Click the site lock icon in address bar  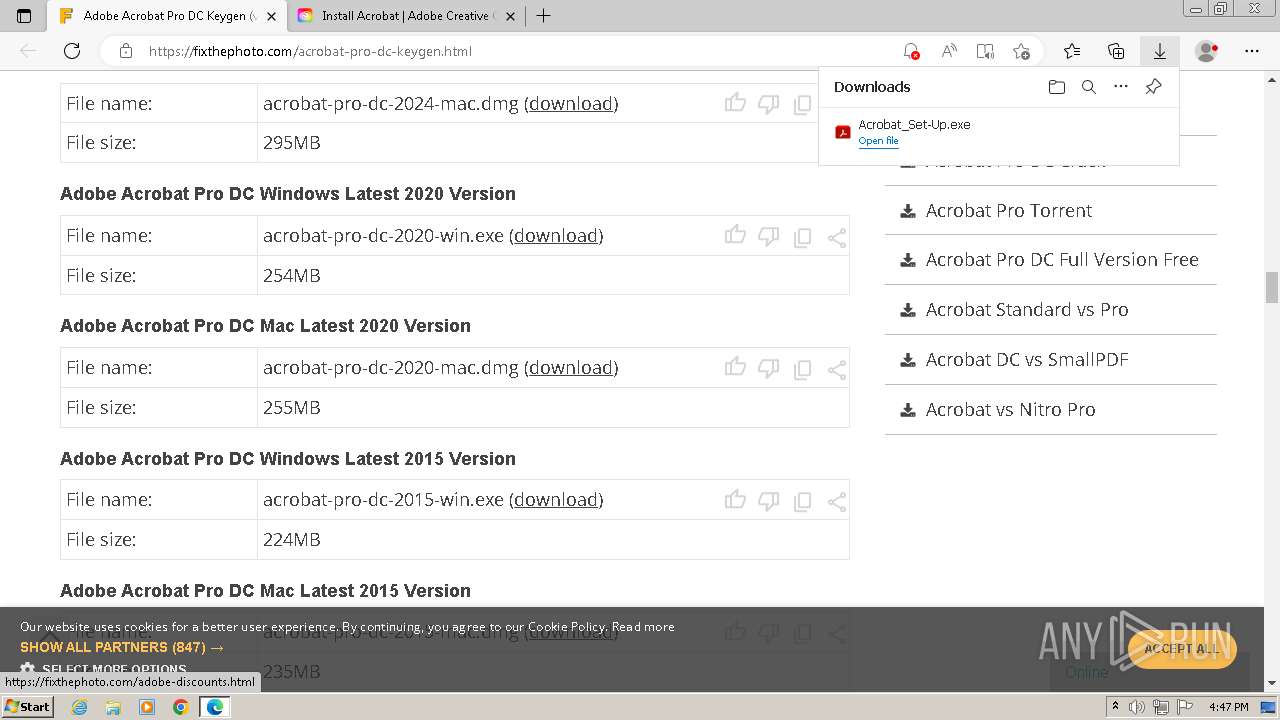point(126,51)
